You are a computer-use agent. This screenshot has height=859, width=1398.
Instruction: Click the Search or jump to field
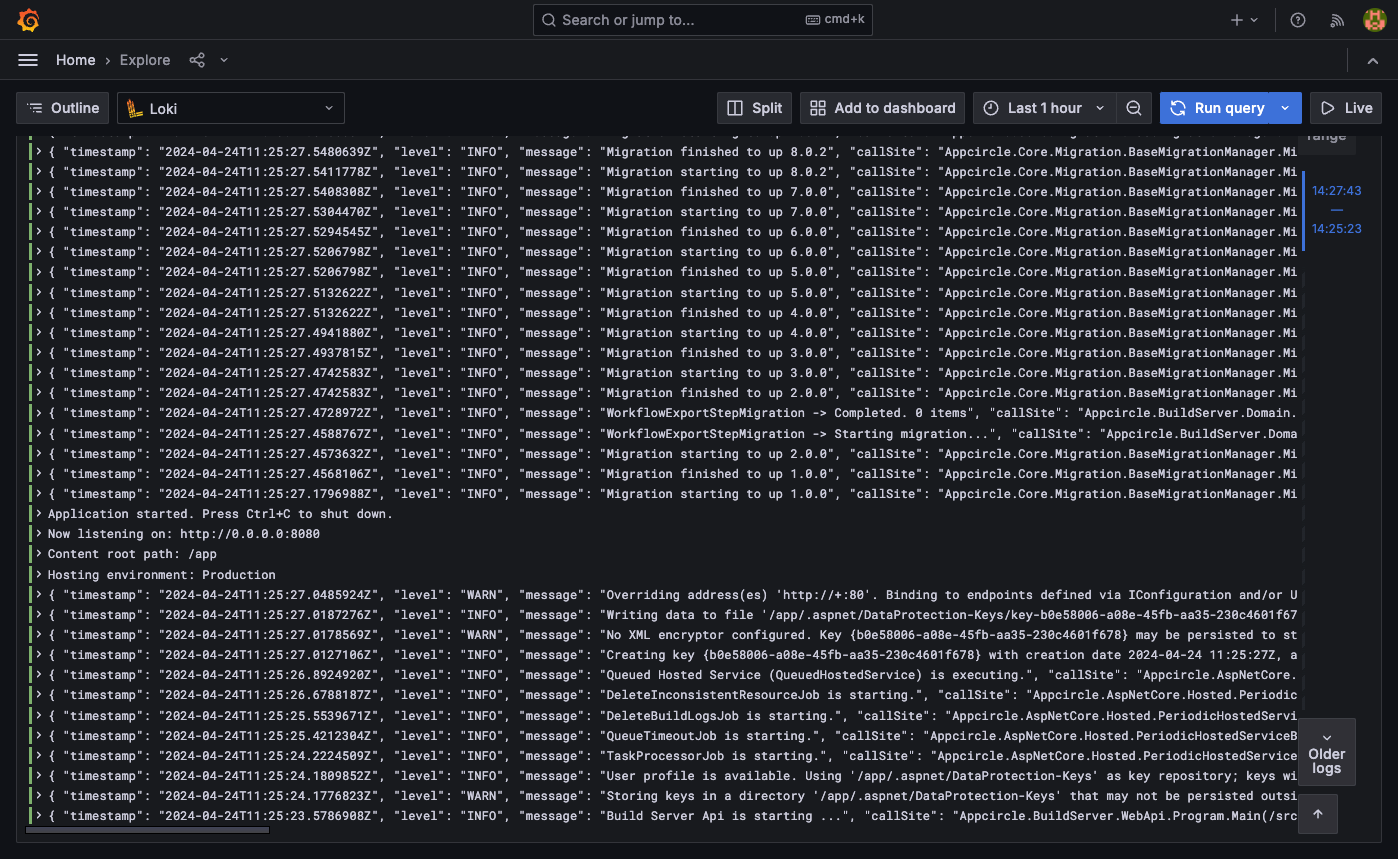[x=702, y=20]
